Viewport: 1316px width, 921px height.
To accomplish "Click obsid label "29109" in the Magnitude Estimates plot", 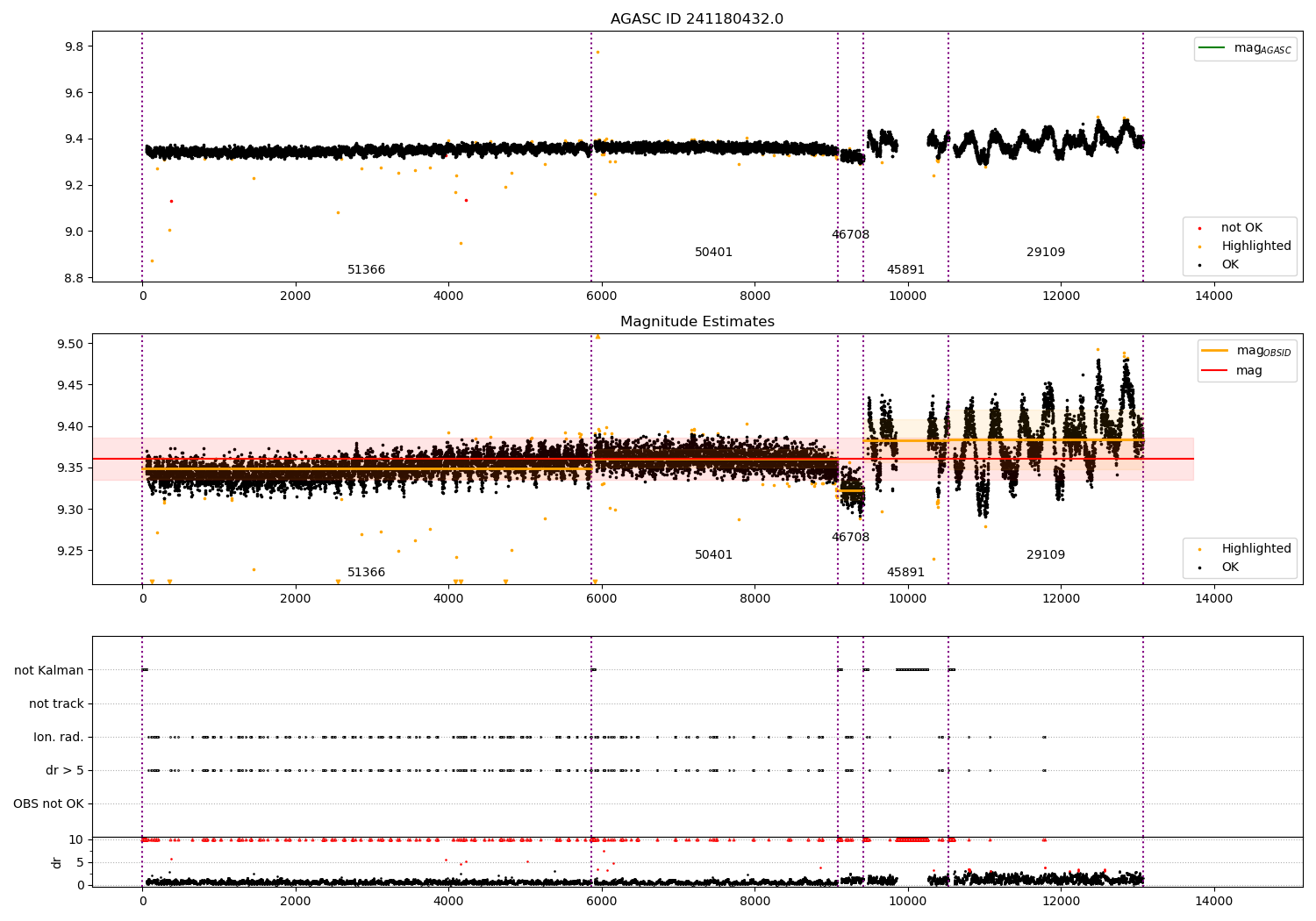I will pos(1046,555).
